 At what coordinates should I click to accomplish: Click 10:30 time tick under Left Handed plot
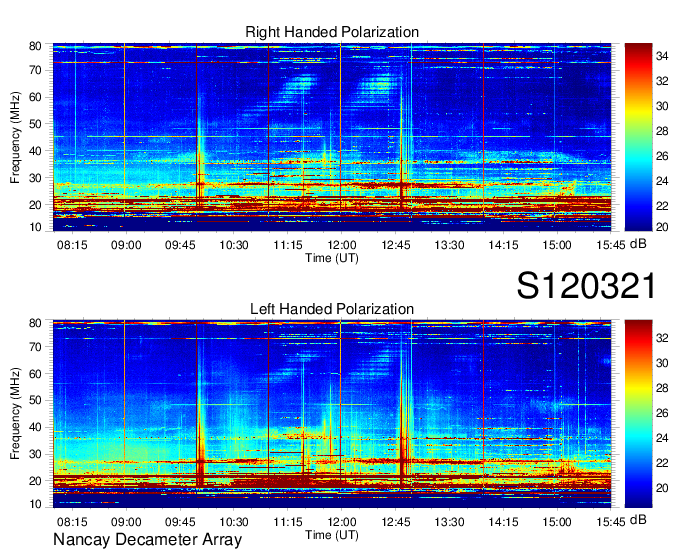click(234, 522)
